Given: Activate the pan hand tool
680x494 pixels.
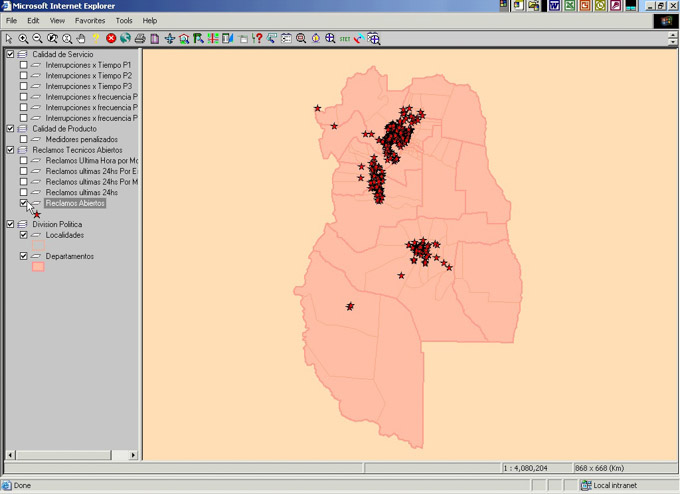Looking at the screenshot, I should click(x=81, y=39).
